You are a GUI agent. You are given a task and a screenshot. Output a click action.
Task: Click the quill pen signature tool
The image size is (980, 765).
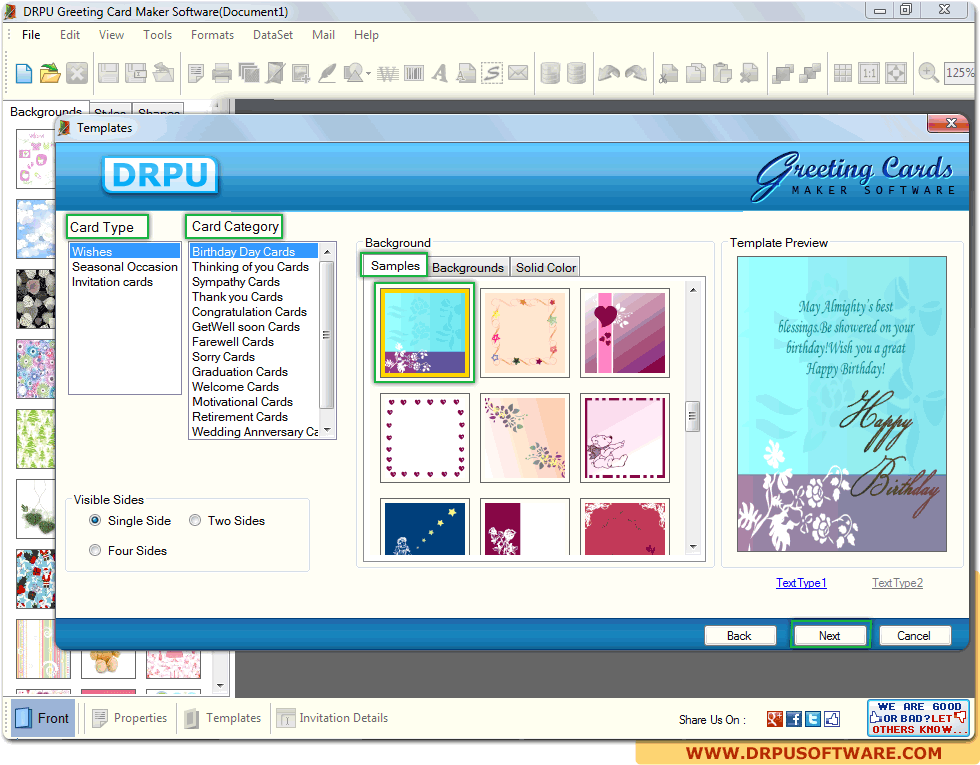[x=327, y=74]
